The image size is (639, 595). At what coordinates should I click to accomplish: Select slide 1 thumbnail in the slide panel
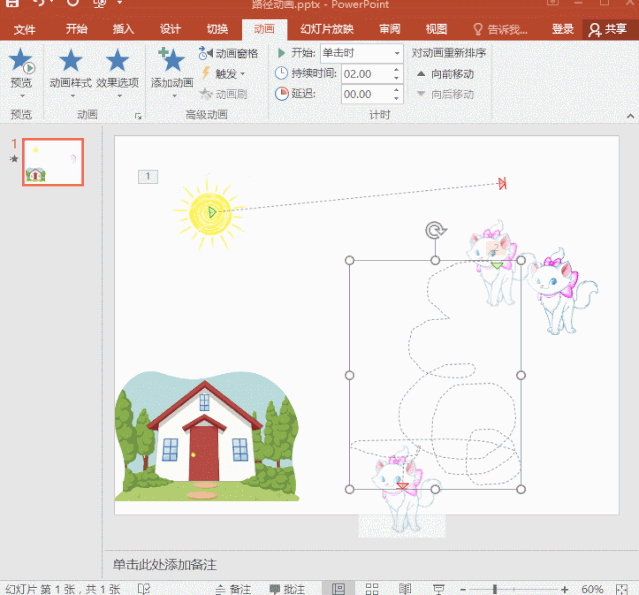tap(53, 162)
